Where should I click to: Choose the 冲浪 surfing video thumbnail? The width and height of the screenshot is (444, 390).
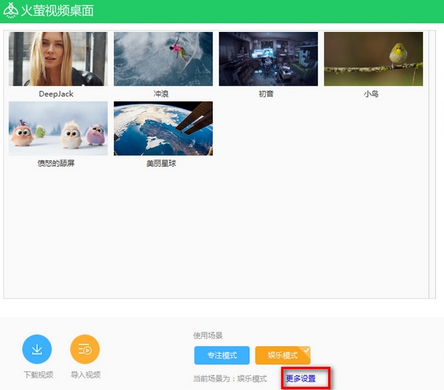tap(163, 59)
